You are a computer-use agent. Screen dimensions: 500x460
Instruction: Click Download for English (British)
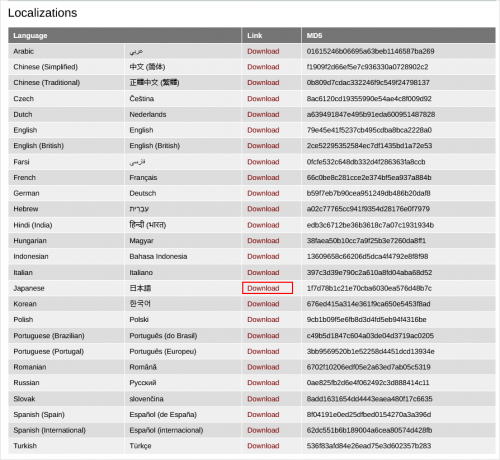click(x=263, y=146)
